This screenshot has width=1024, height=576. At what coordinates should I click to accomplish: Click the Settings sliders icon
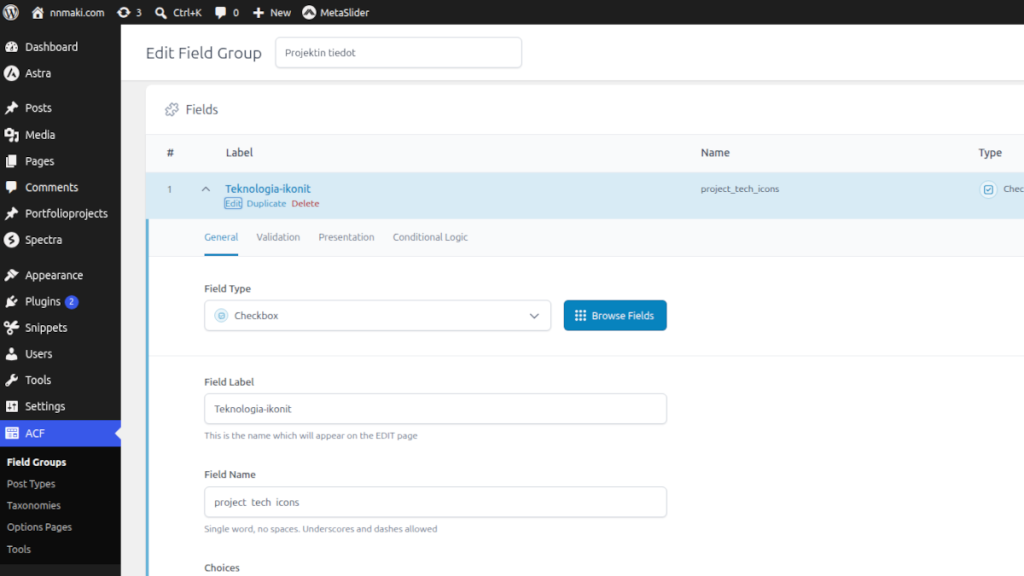click(12, 406)
